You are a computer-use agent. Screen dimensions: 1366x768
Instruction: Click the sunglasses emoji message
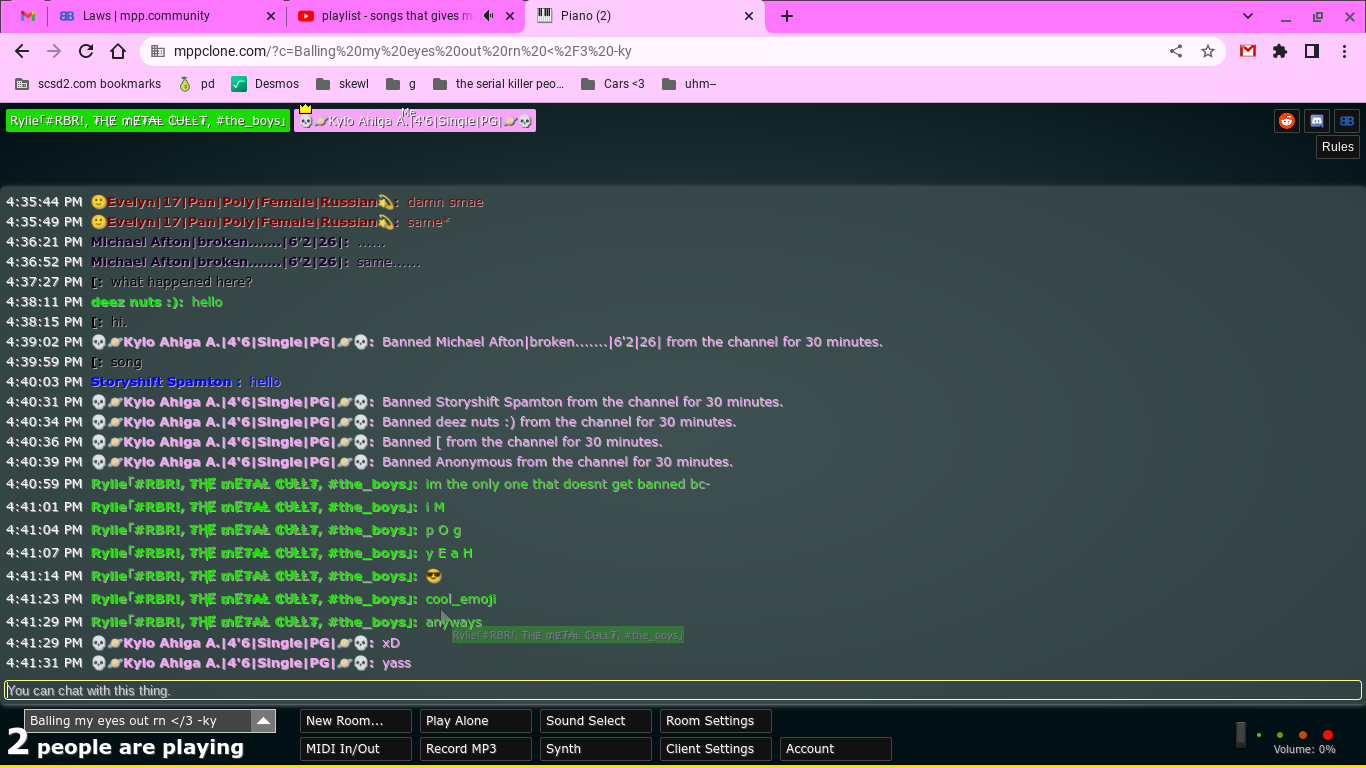434,576
